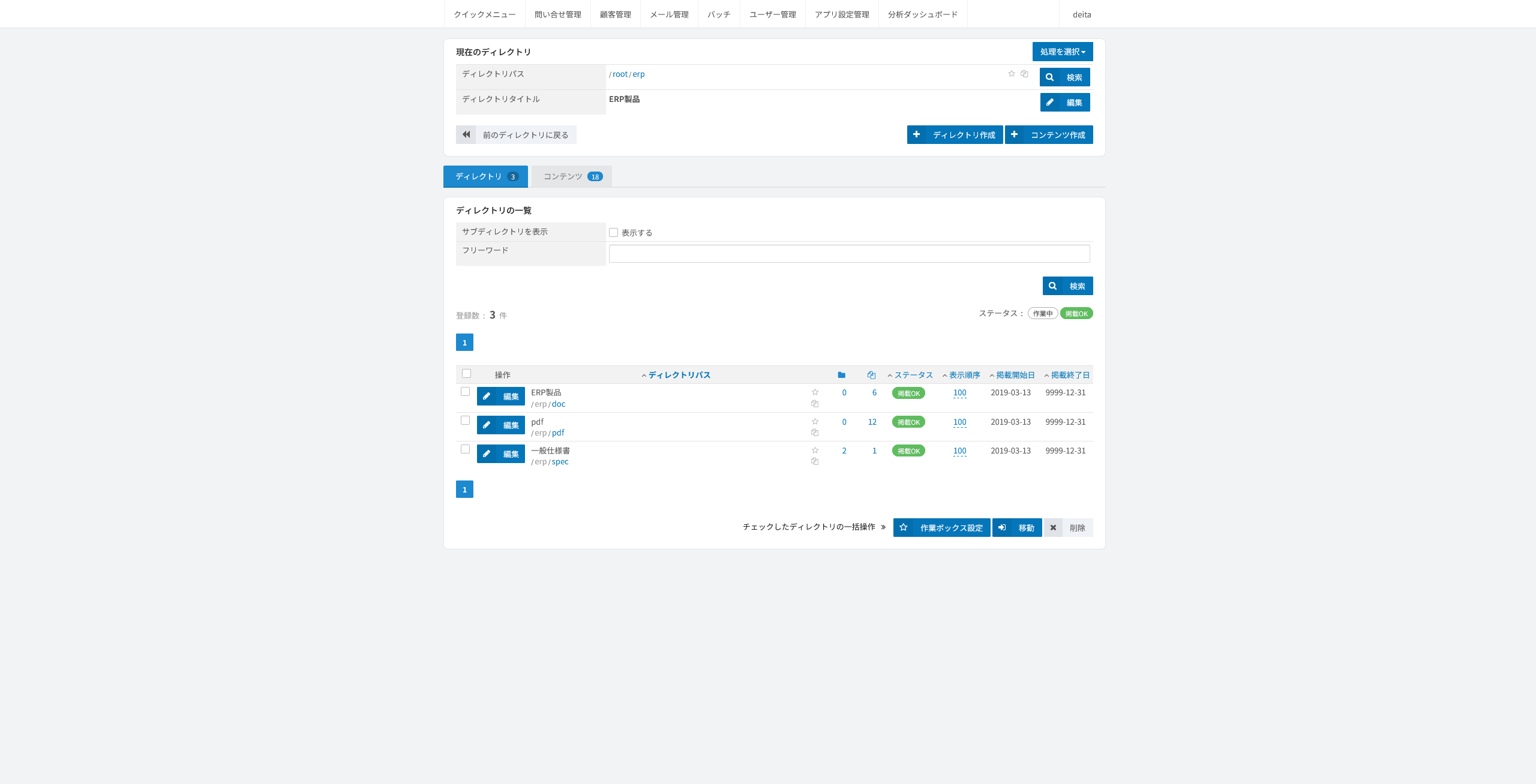Open 分析ダッシュボード menu

[923, 14]
